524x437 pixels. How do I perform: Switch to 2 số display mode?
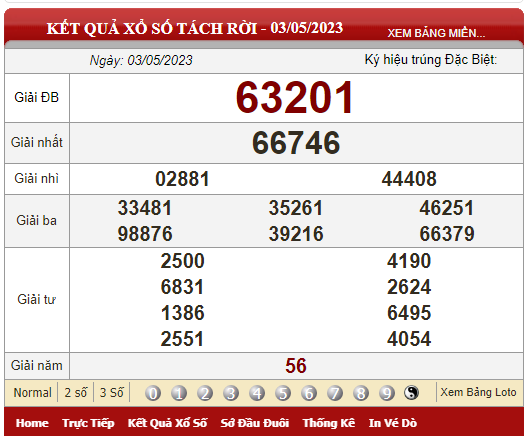point(76,393)
